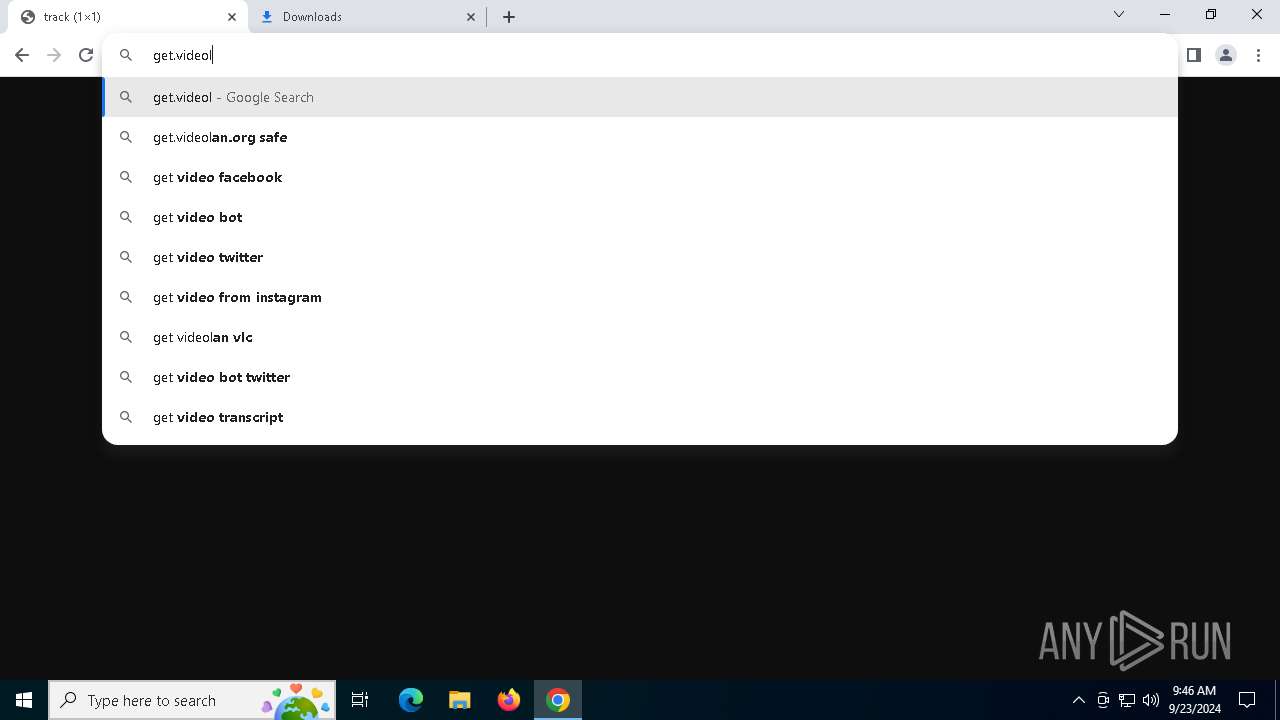Launch Firefox from the taskbar
Screen dimensions: 1280x720
coord(509,700)
